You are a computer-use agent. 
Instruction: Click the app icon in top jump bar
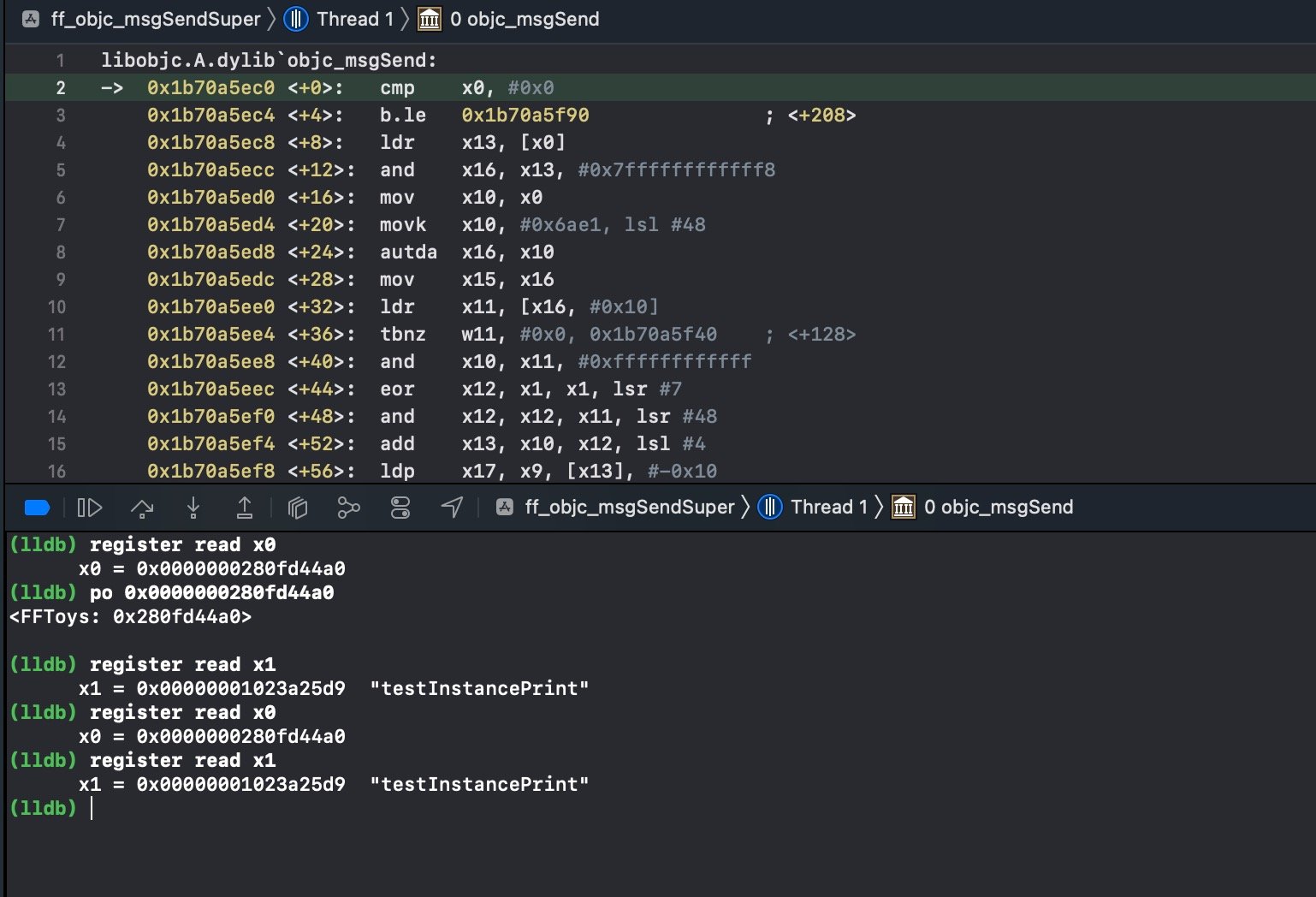coord(31,19)
